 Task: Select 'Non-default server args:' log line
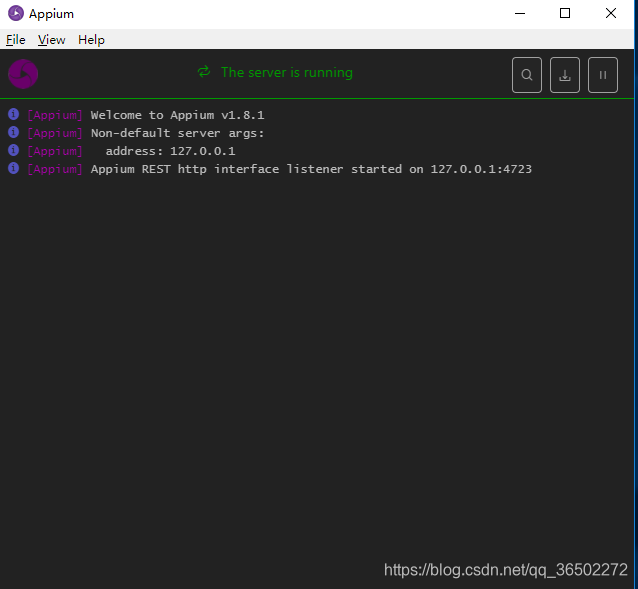177,133
